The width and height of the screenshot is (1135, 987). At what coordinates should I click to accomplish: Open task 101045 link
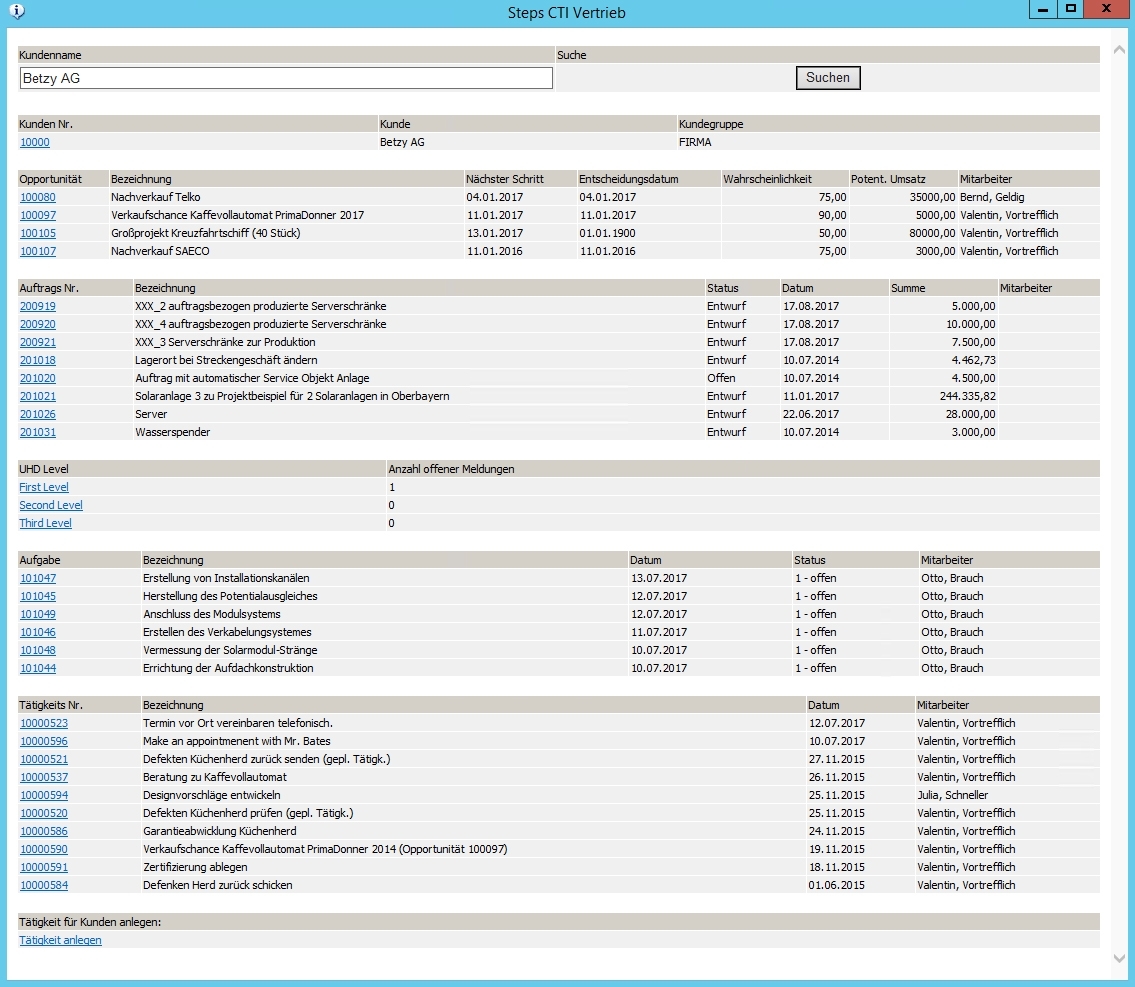point(38,597)
